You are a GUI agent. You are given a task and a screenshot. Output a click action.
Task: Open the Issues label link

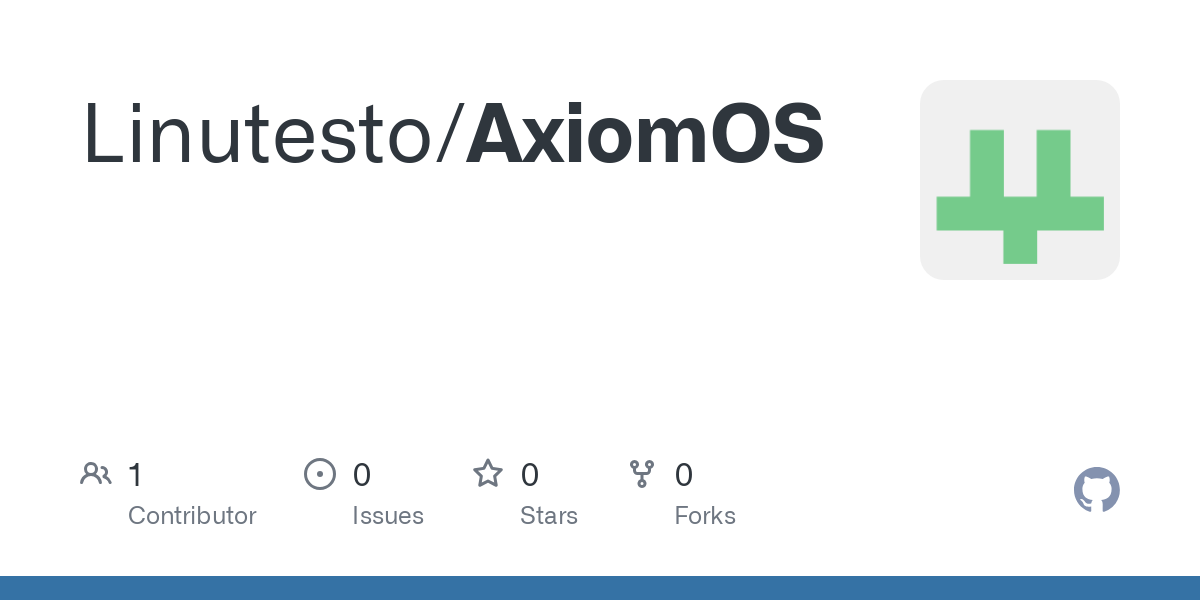pos(388,516)
